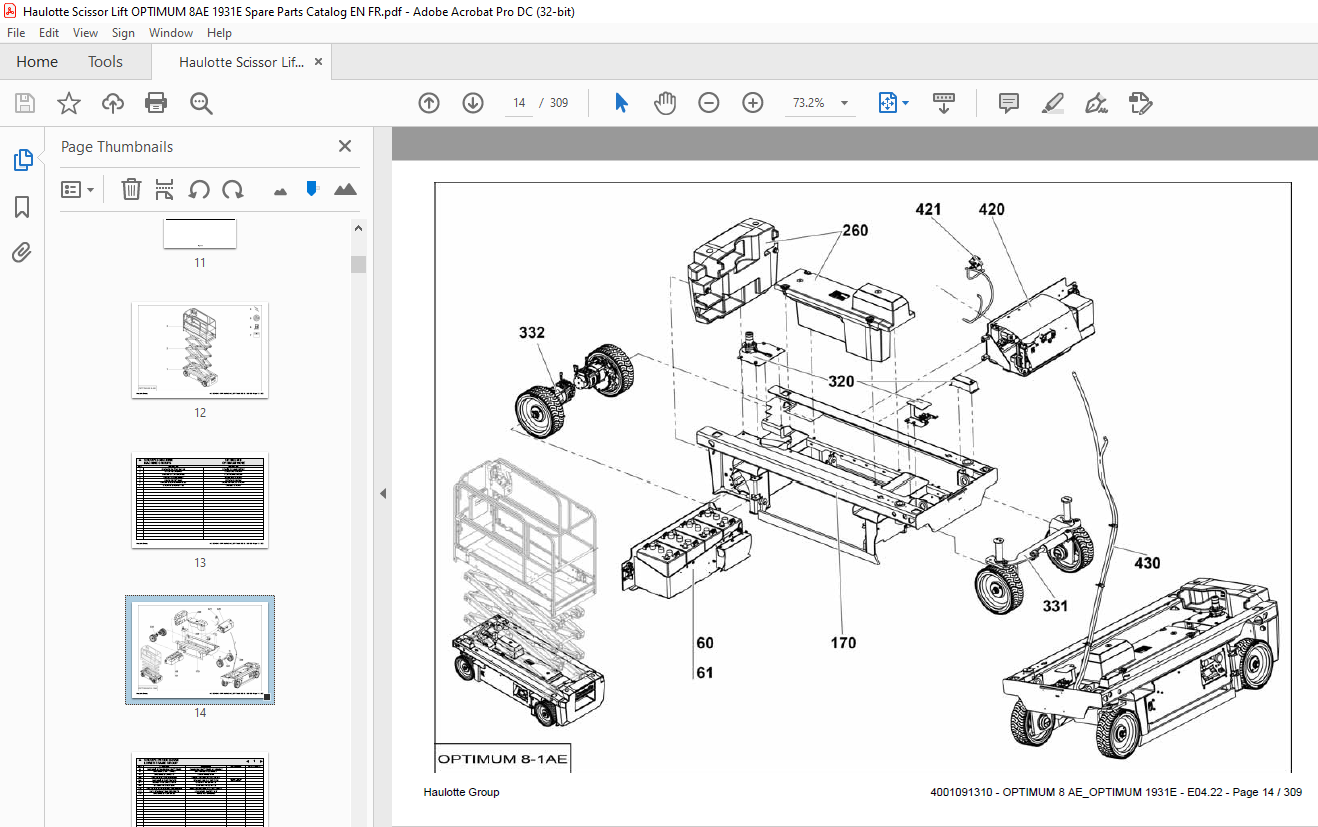1318x827 pixels.
Task: Close the Page Thumbnails panel
Action: (345, 146)
